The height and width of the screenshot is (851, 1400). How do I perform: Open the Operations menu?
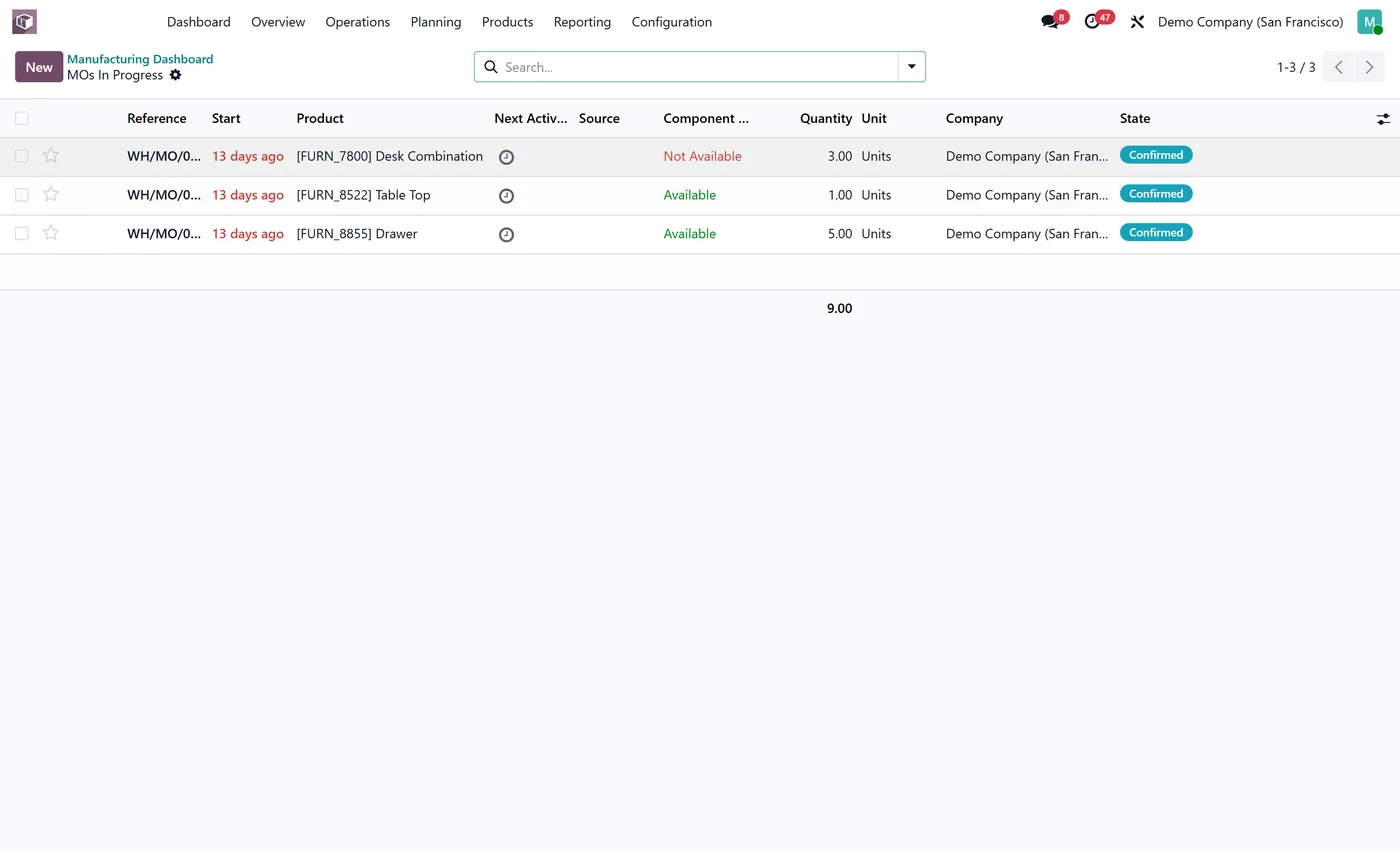click(358, 22)
